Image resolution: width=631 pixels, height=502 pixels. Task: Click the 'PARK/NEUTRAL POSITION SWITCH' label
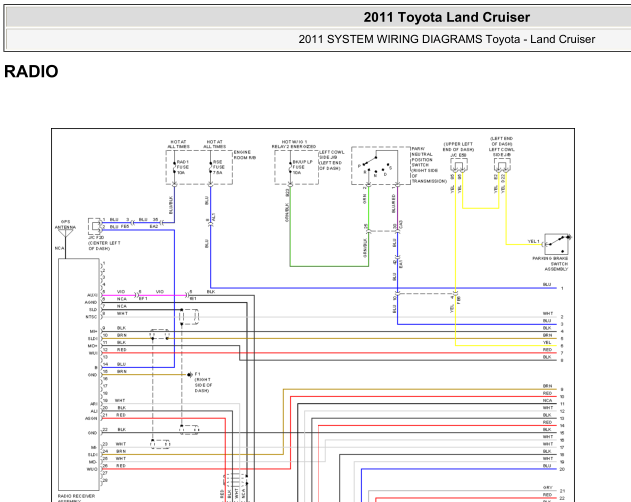[423, 157]
